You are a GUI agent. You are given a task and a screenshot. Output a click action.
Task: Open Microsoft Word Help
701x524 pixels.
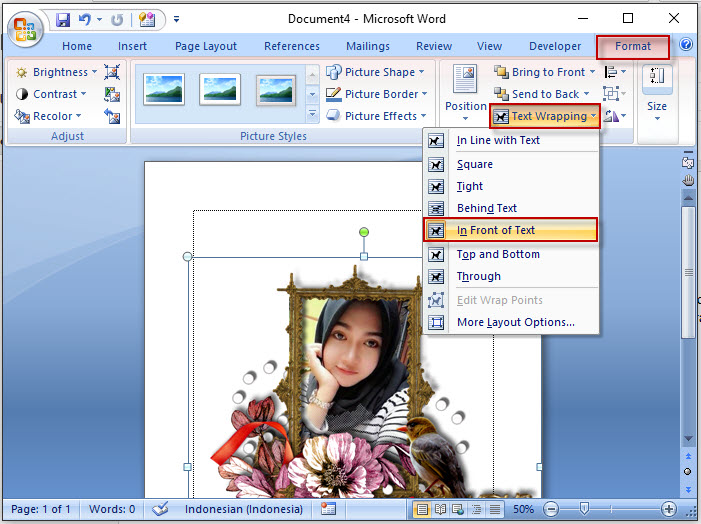[x=686, y=44]
